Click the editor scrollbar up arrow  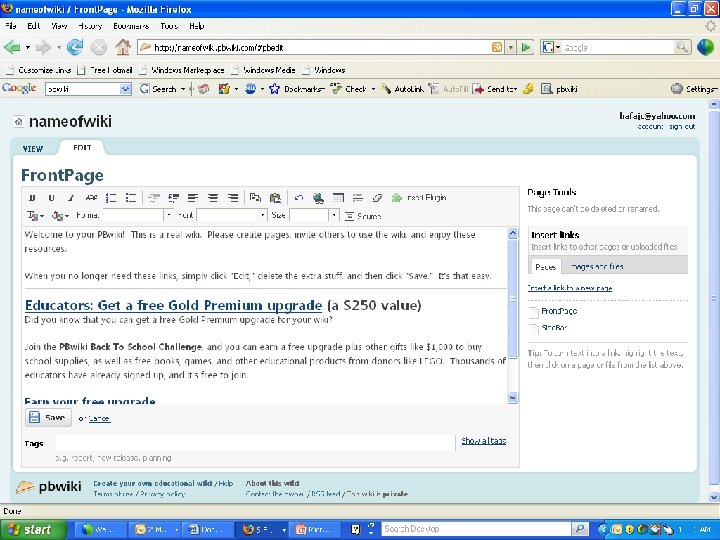pos(512,233)
